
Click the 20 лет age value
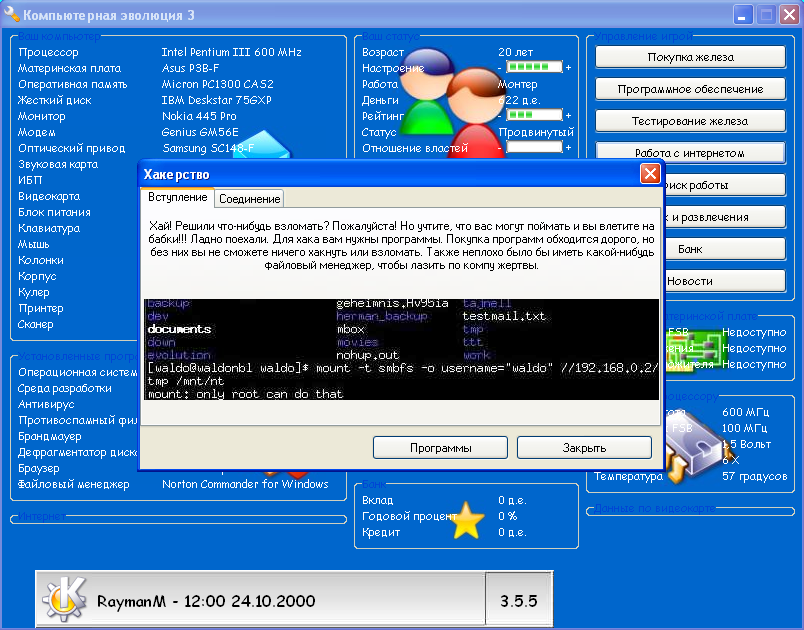515,52
